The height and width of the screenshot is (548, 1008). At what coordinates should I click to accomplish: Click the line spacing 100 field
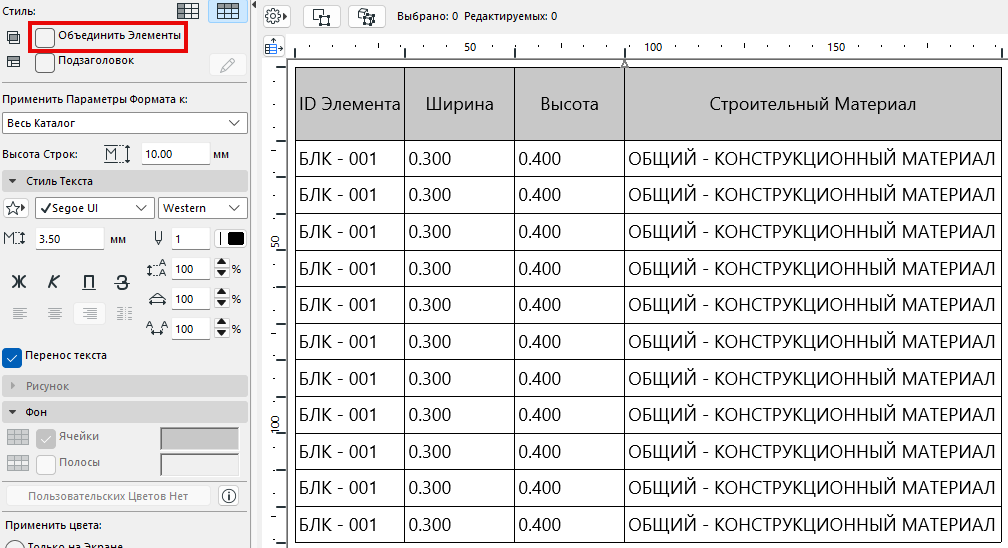[190, 269]
